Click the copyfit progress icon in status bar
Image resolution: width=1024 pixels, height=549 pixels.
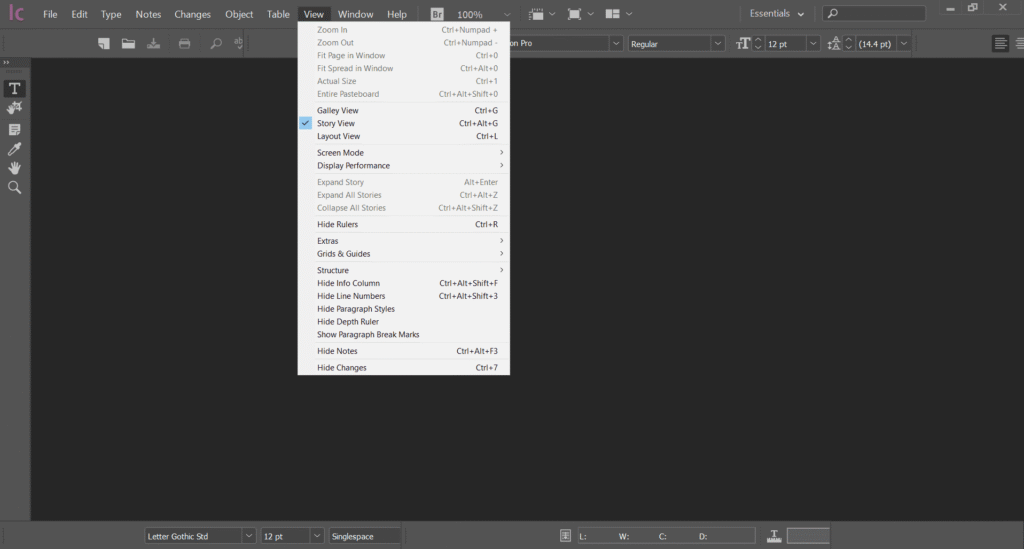click(774, 536)
